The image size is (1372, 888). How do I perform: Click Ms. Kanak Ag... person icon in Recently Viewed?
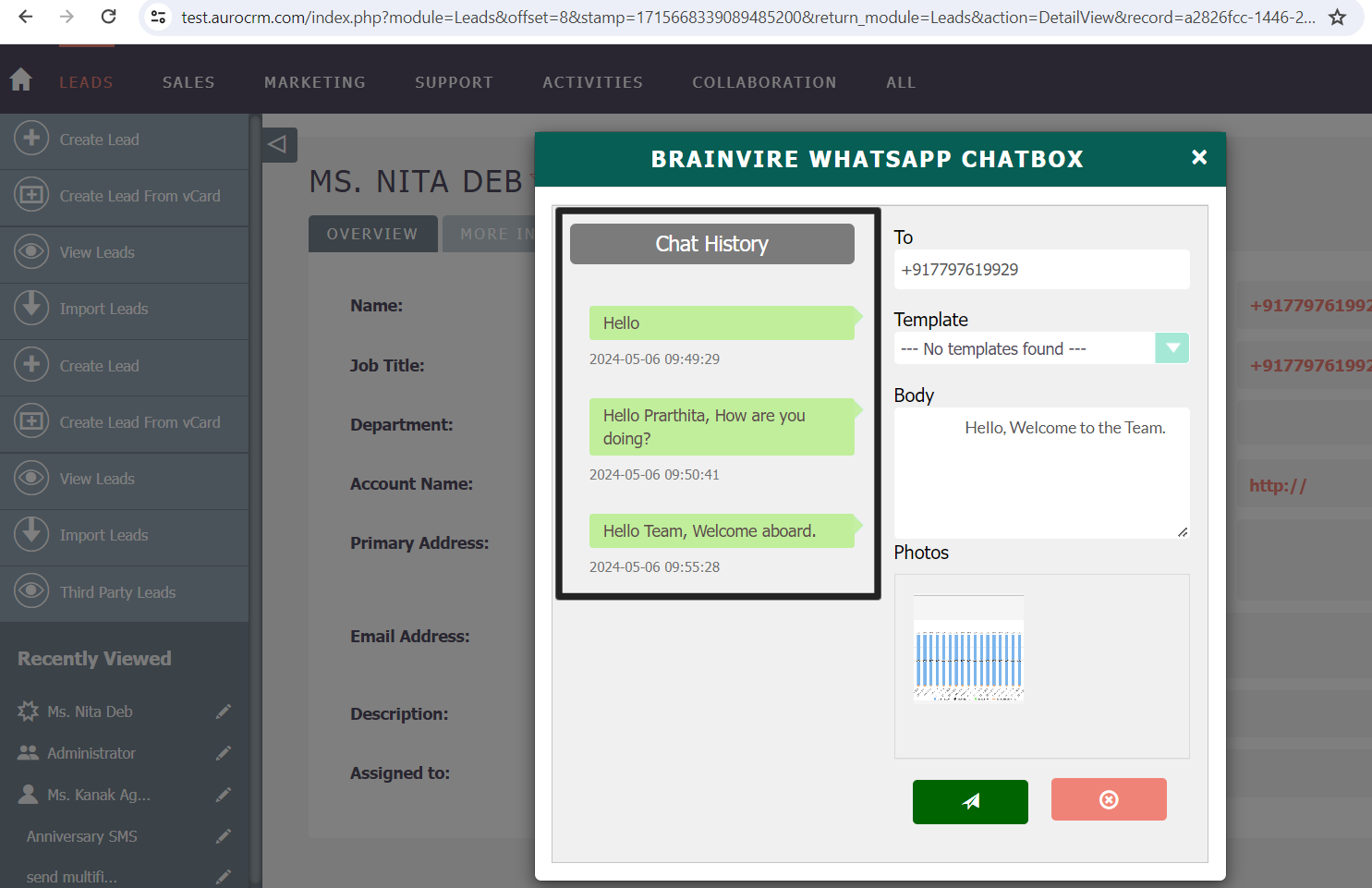coord(28,795)
